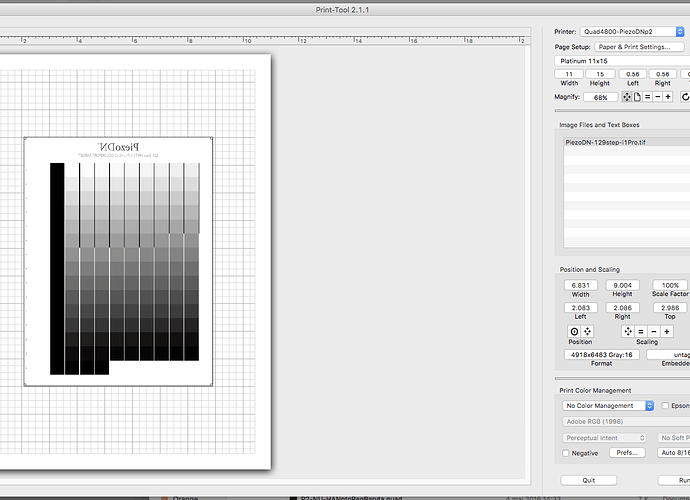The height and width of the screenshot is (500, 690).
Task: Click the Scale Factor field showing 100%
Action: [x=670, y=285]
